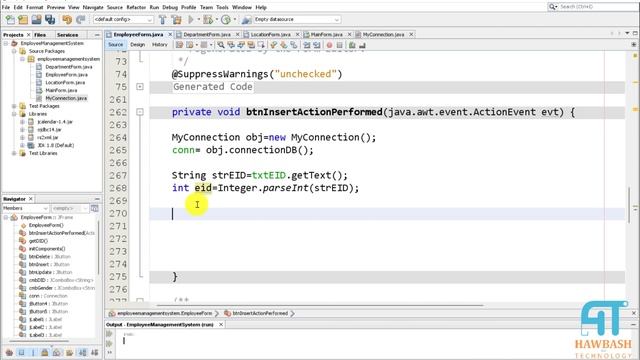Click the New File toolbar icon
The width and height of the screenshot is (640, 360).
click(x=10, y=19)
